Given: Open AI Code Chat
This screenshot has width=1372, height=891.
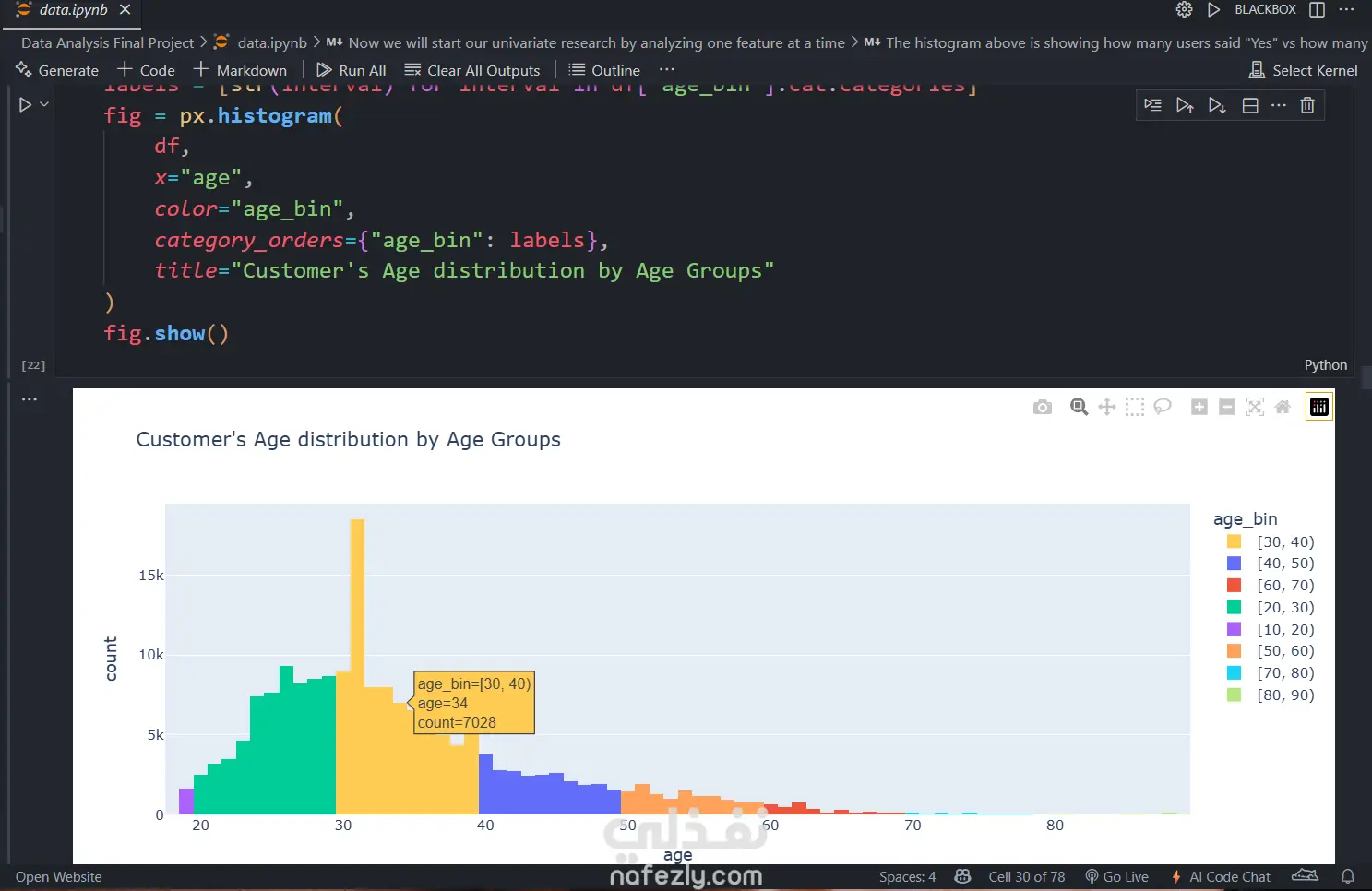Looking at the screenshot, I should 1220,877.
